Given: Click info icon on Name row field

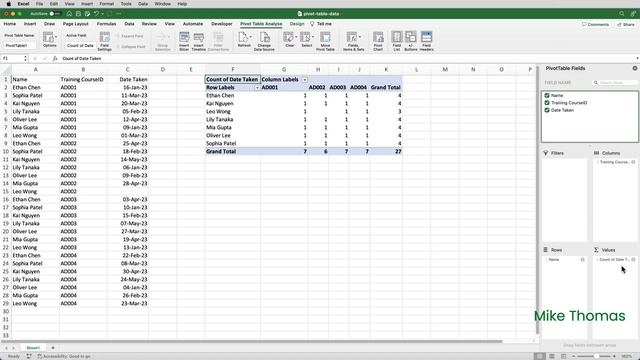Looking at the screenshot, I should (582, 260).
